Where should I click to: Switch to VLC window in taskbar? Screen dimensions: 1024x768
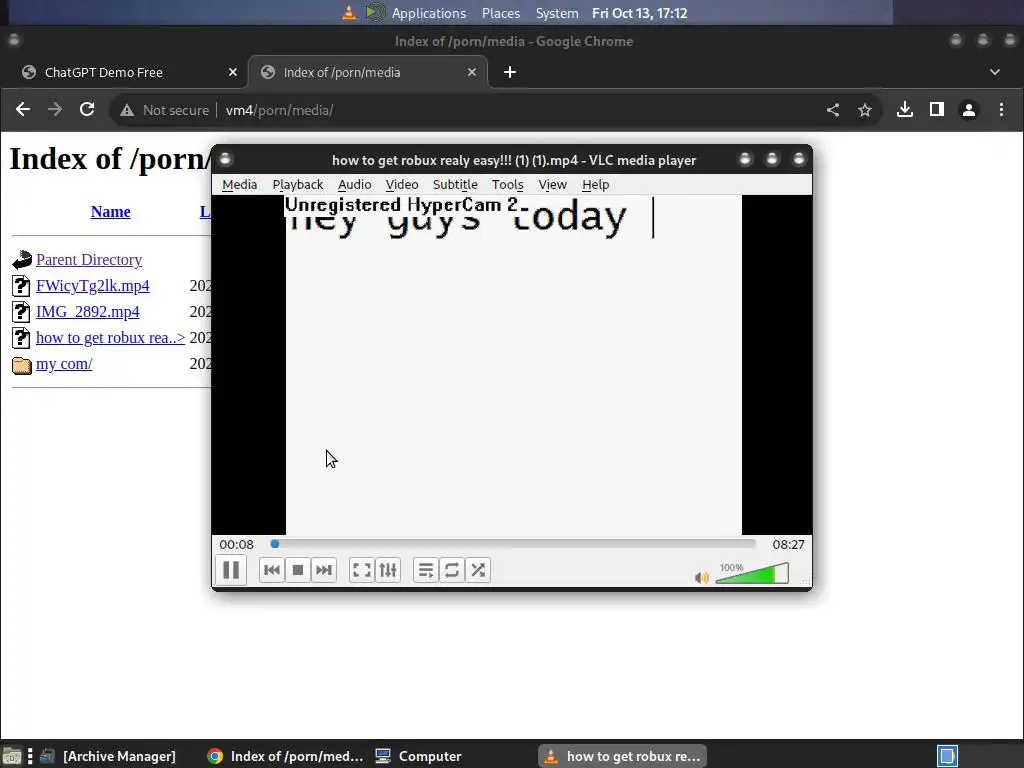click(x=622, y=756)
